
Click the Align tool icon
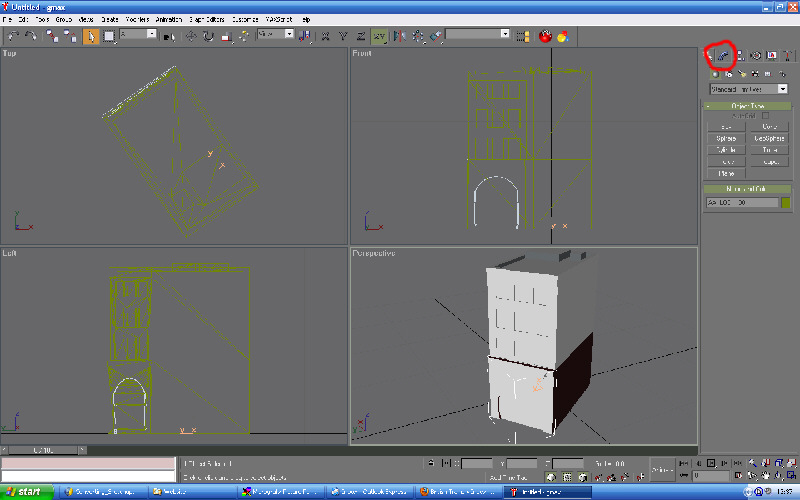coord(436,36)
